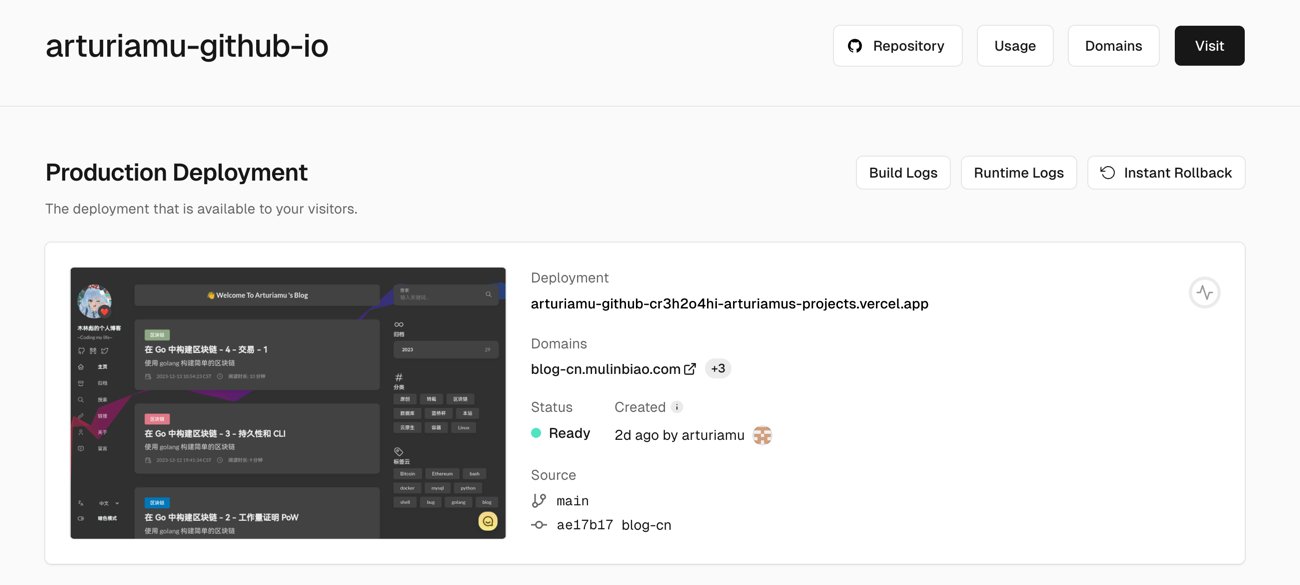Viewport: 1300px width, 585px height.
Task: Open the blog-cn.mulinbiao.com domain link
Action: coord(605,369)
